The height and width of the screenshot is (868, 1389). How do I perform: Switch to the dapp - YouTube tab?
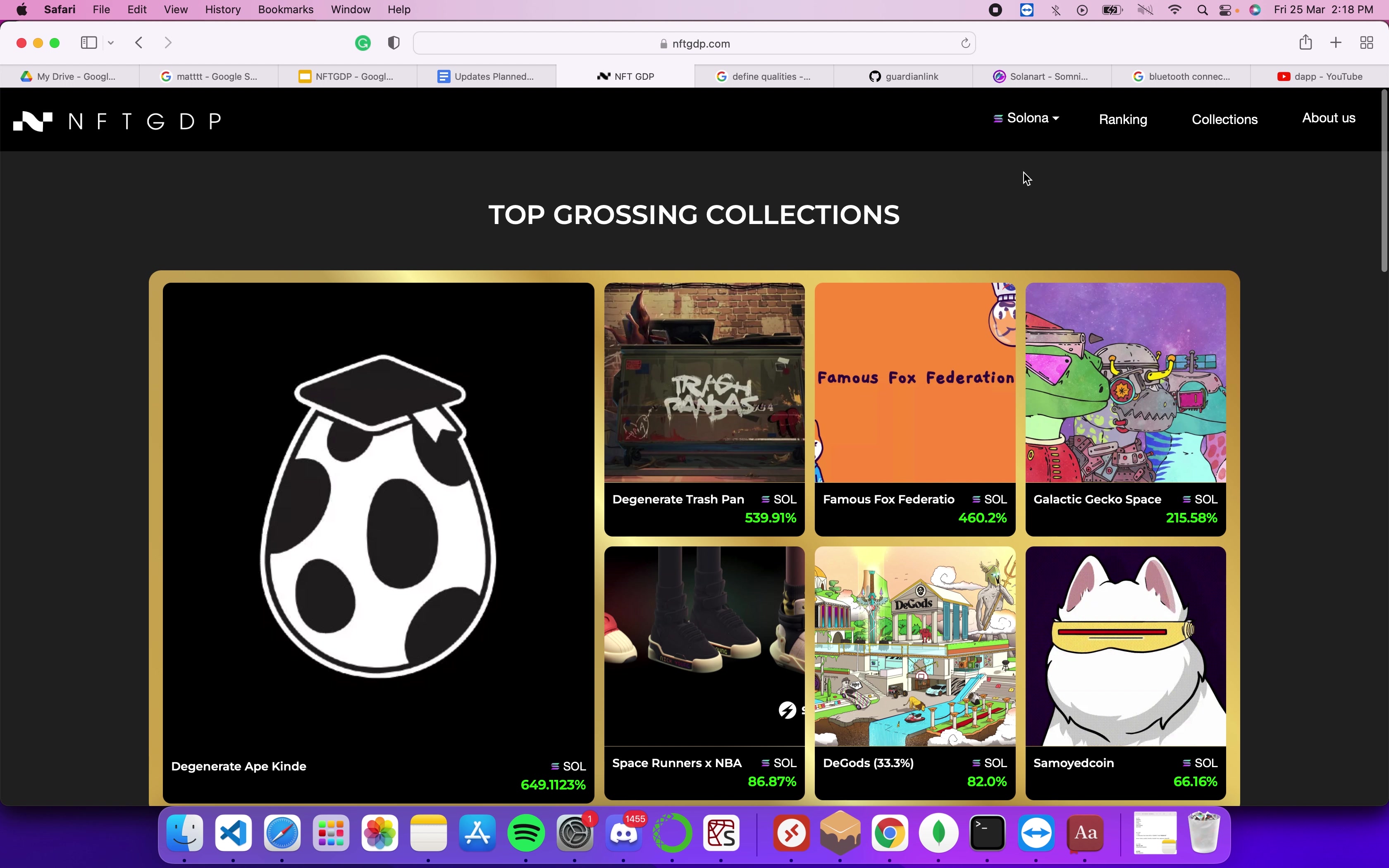tap(1320, 76)
